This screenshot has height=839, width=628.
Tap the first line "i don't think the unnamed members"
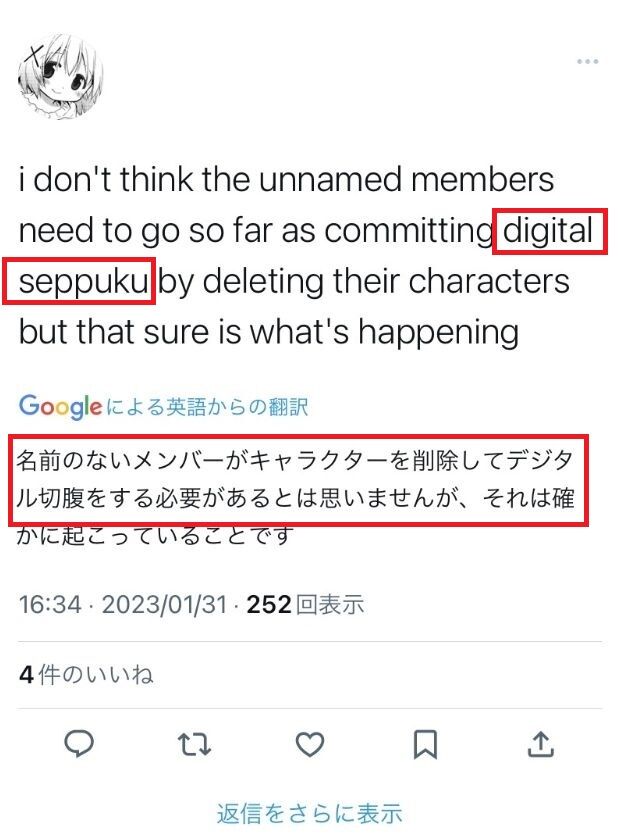tap(286, 179)
